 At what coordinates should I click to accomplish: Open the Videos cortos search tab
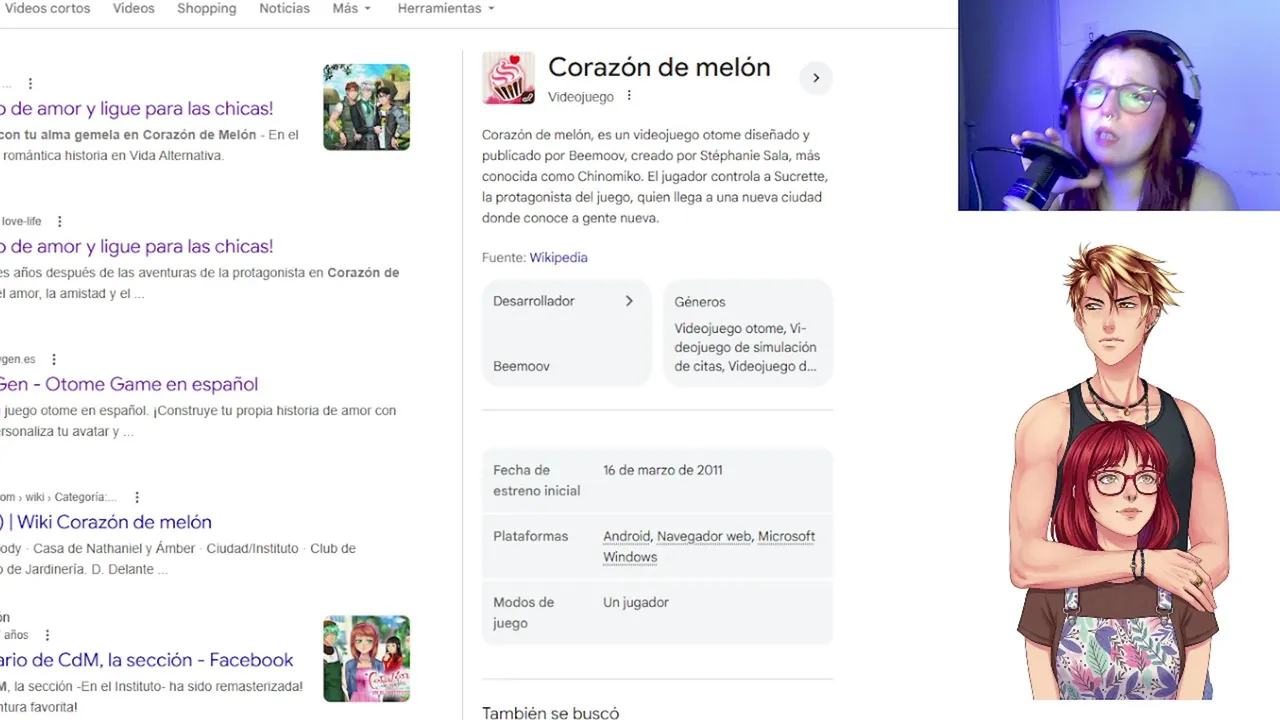click(x=46, y=8)
